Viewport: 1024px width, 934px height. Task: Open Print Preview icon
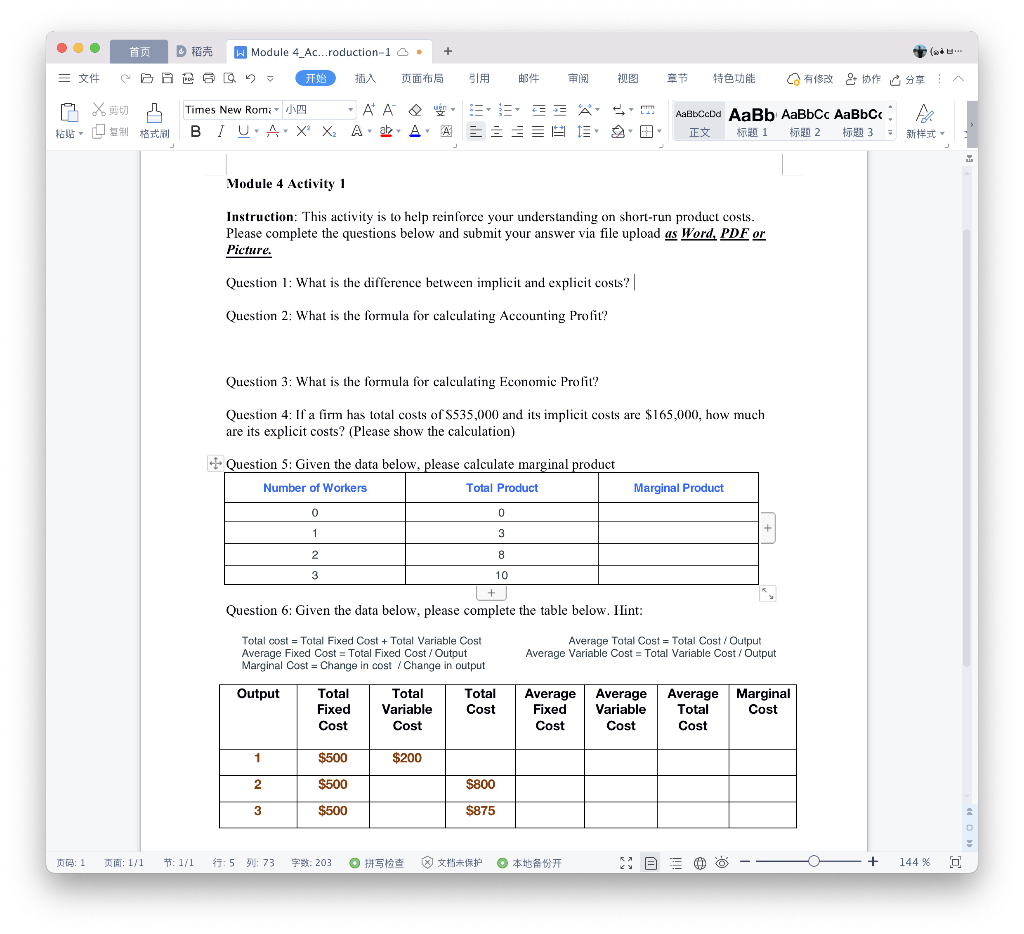point(229,78)
